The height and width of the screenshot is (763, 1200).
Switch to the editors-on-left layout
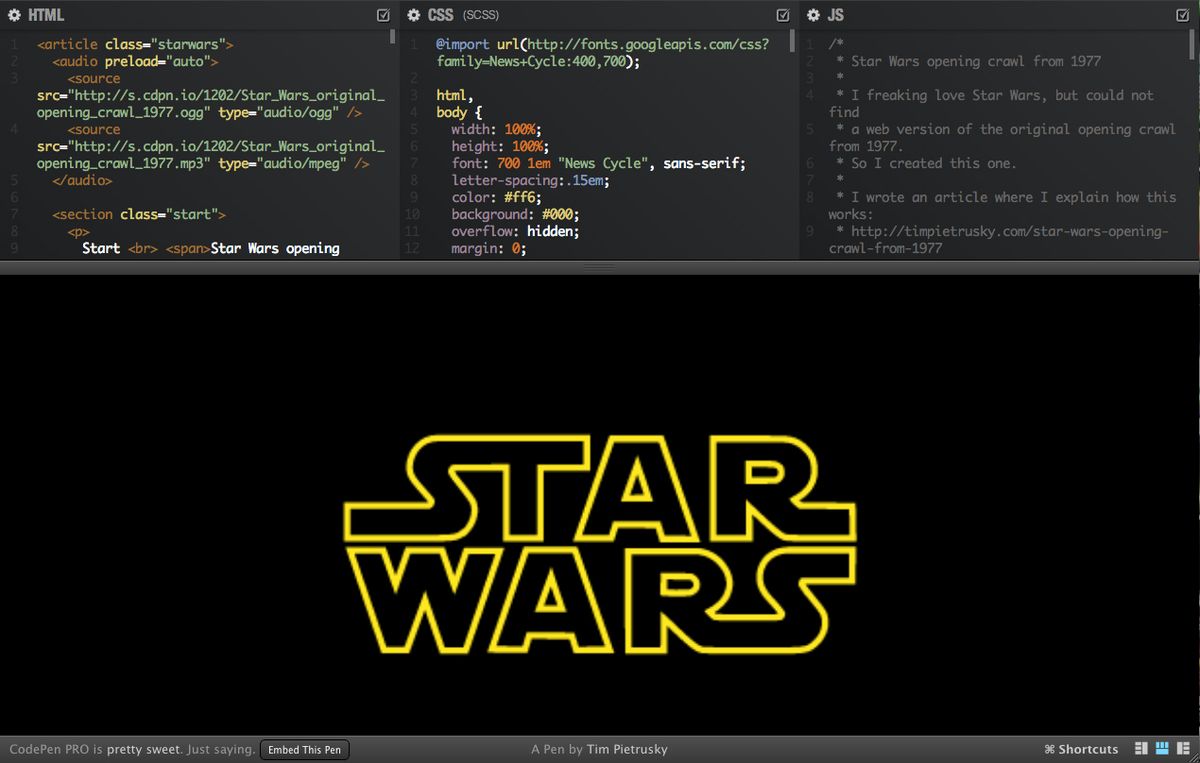[x=1140, y=748]
